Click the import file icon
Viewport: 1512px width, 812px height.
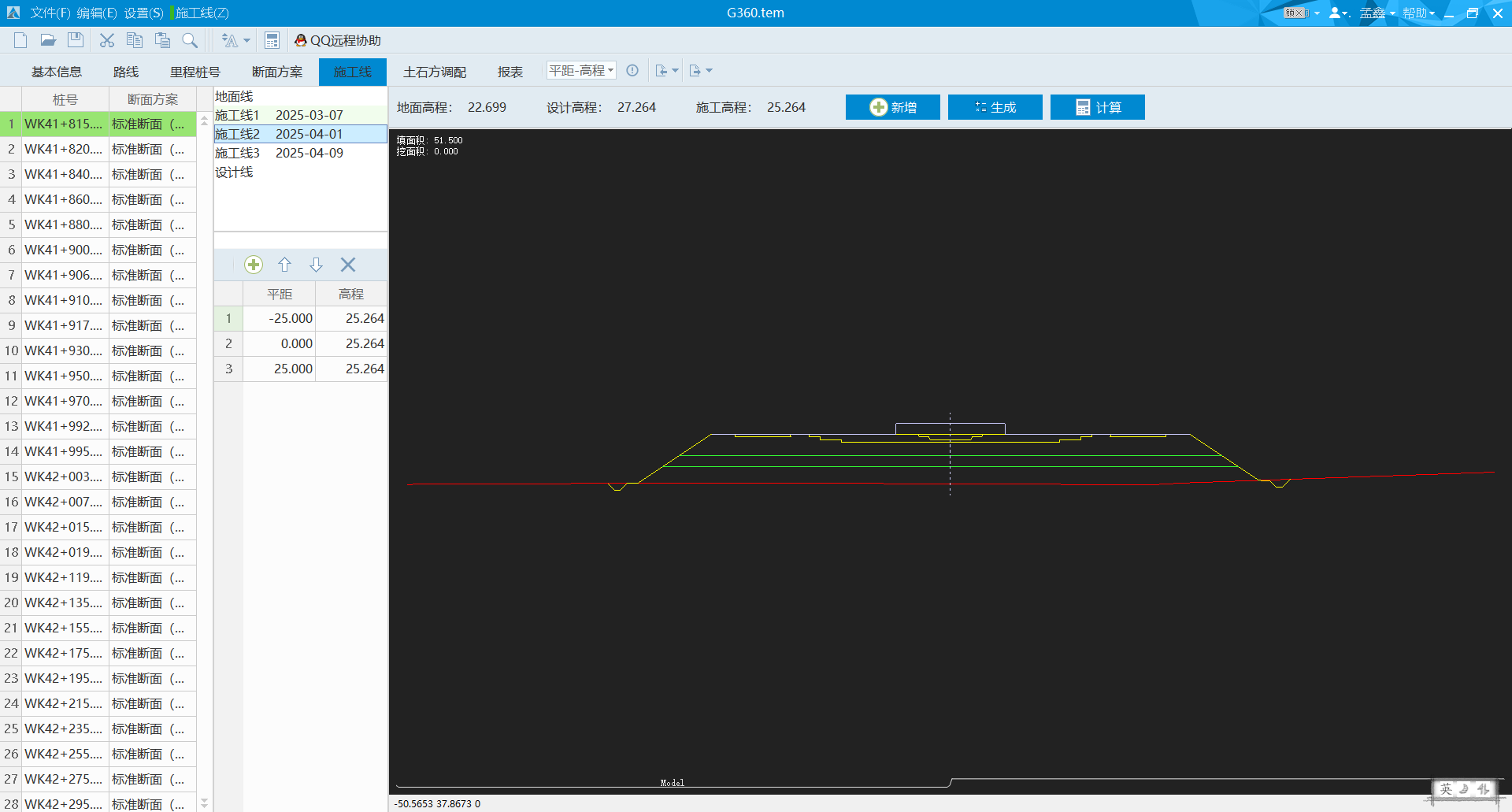pyautogui.click(x=661, y=71)
